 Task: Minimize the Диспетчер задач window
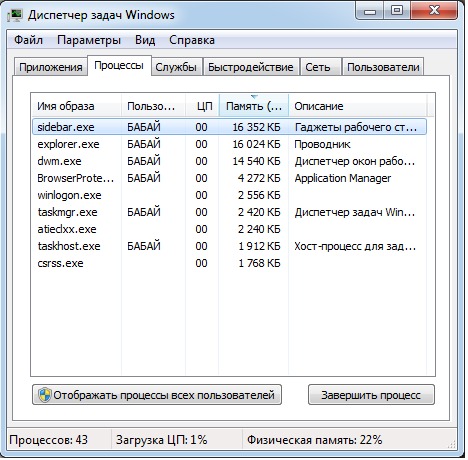[370, 11]
